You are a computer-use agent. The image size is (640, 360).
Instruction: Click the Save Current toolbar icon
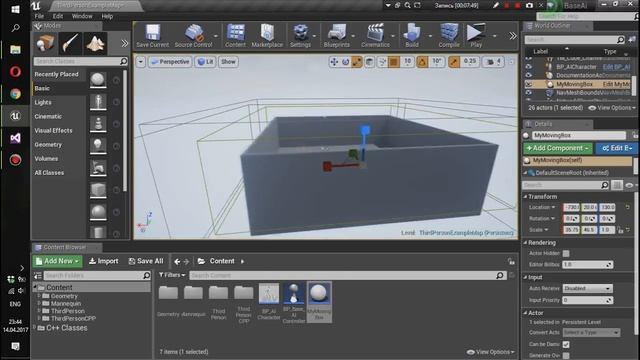[x=152, y=36]
